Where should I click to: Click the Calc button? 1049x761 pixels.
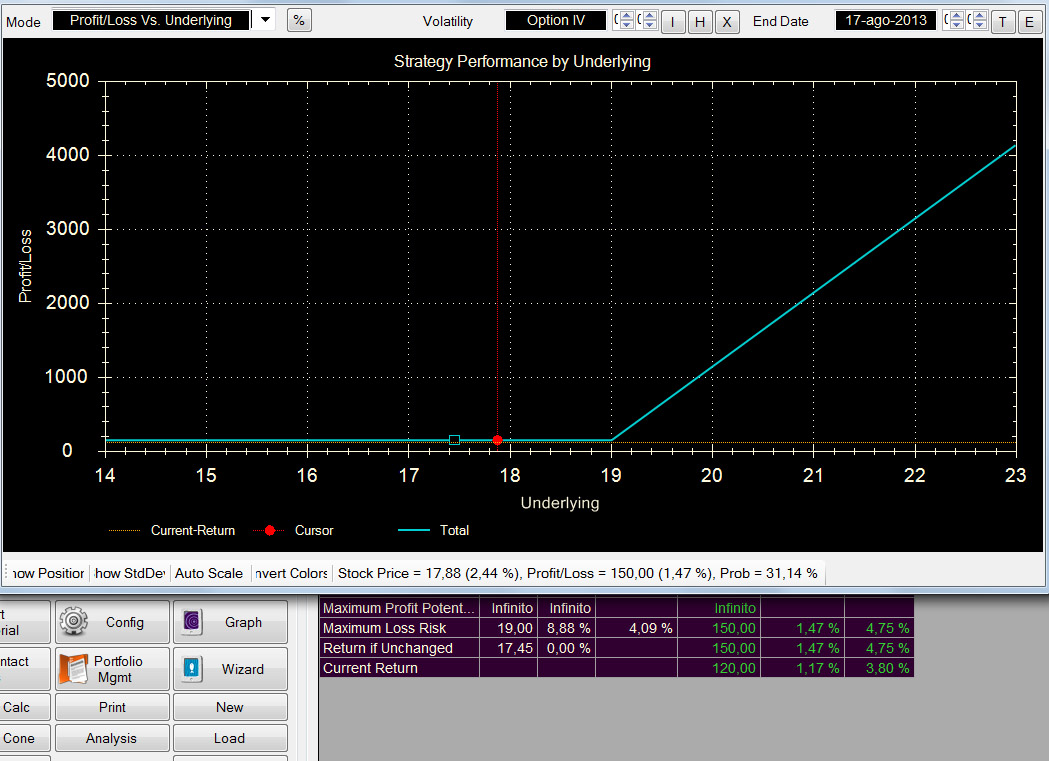click(x=25, y=707)
